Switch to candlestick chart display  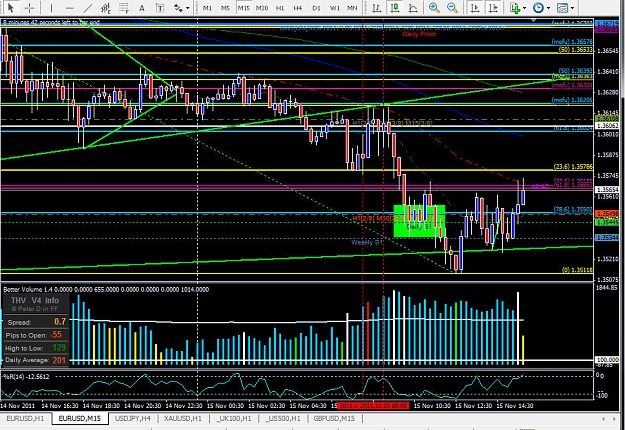point(395,8)
